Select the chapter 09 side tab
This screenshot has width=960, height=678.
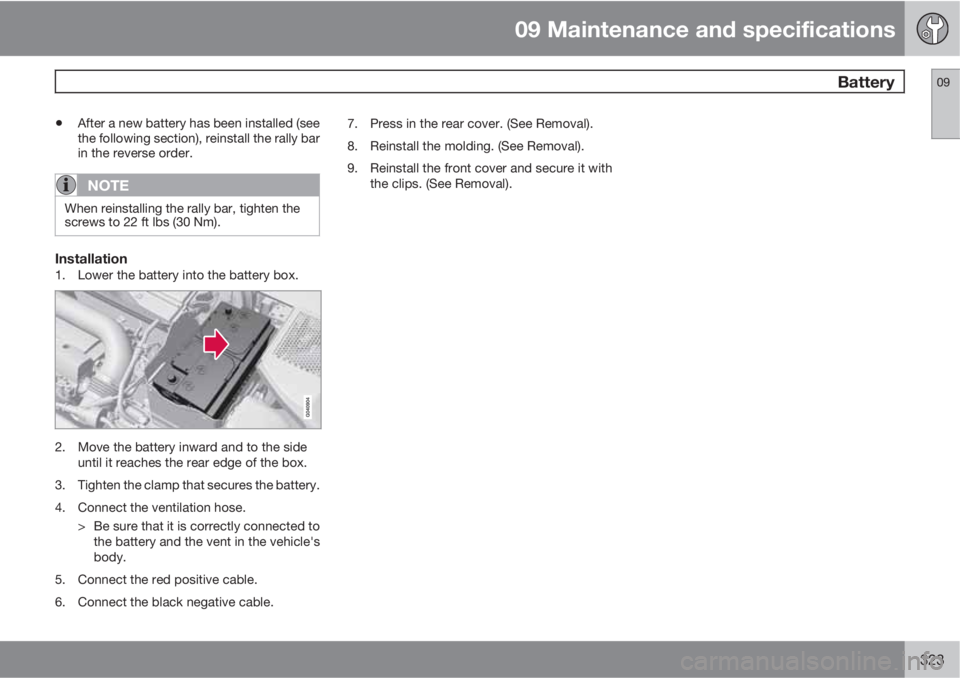click(x=945, y=104)
